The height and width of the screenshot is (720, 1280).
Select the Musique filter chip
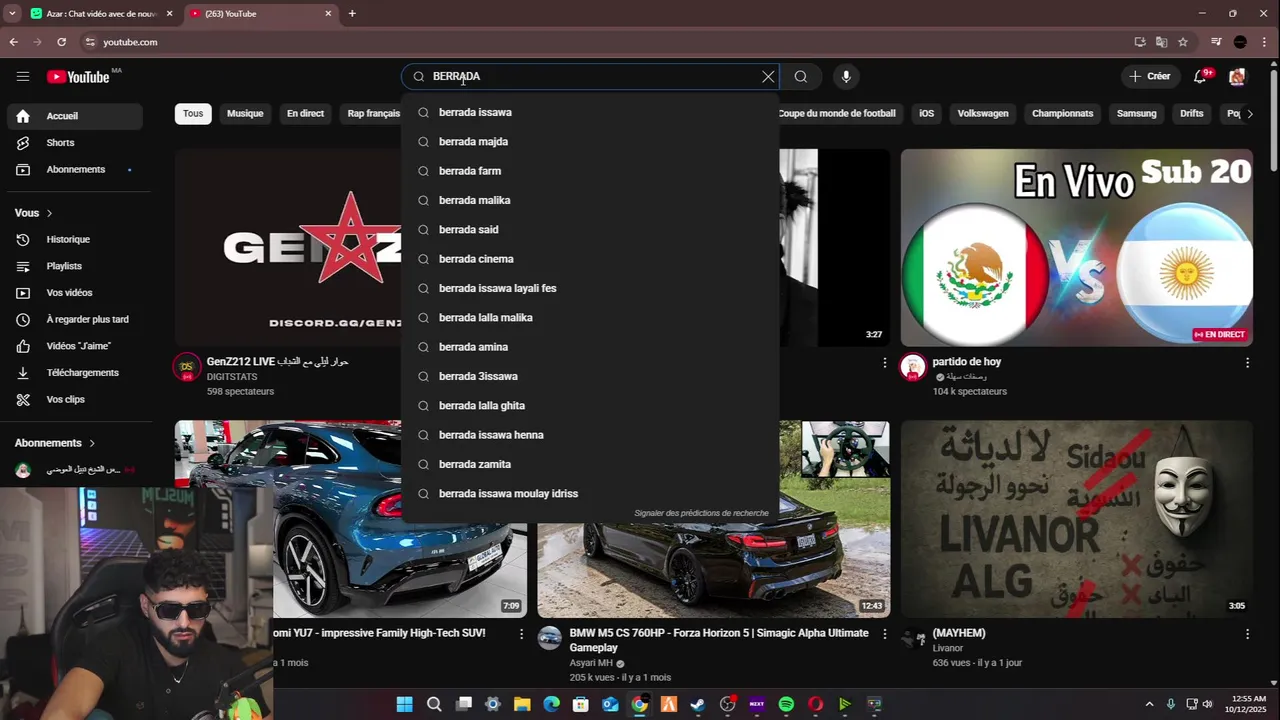pos(245,114)
